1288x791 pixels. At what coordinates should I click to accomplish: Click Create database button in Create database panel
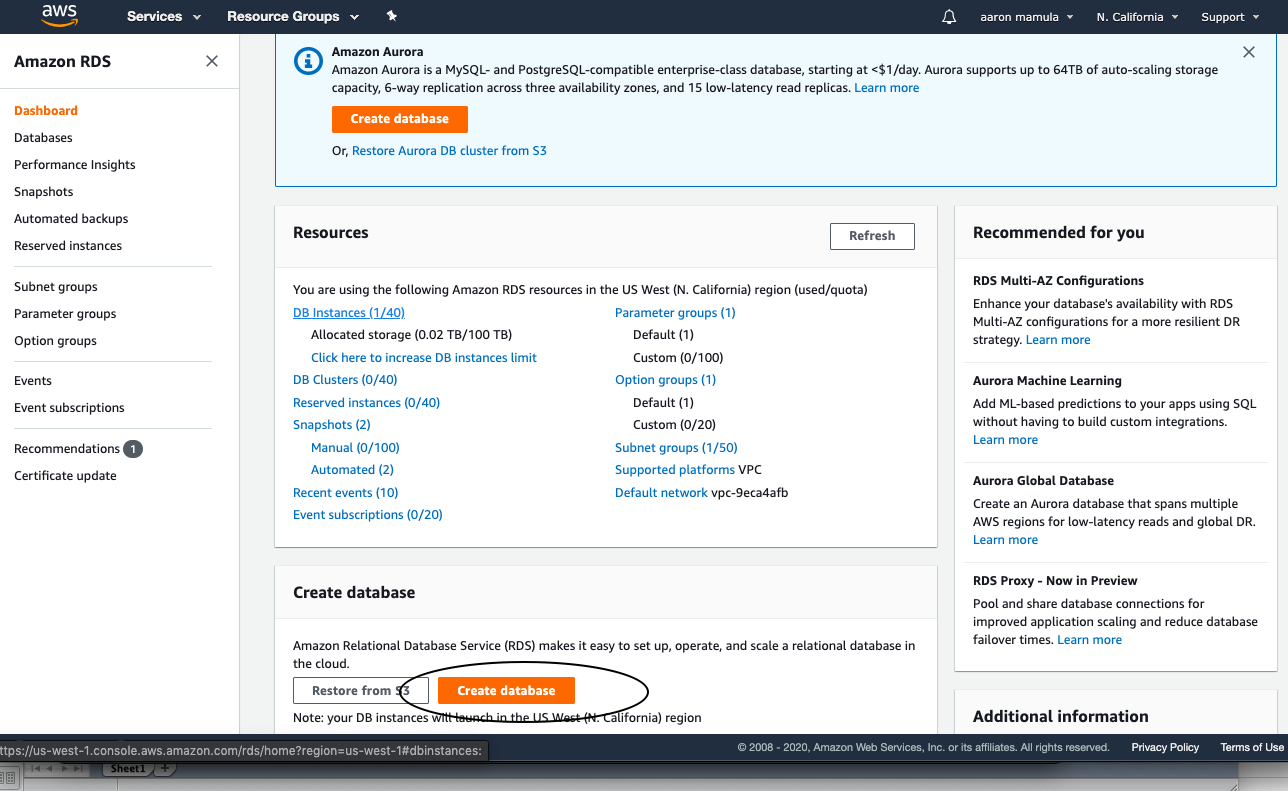506,691
